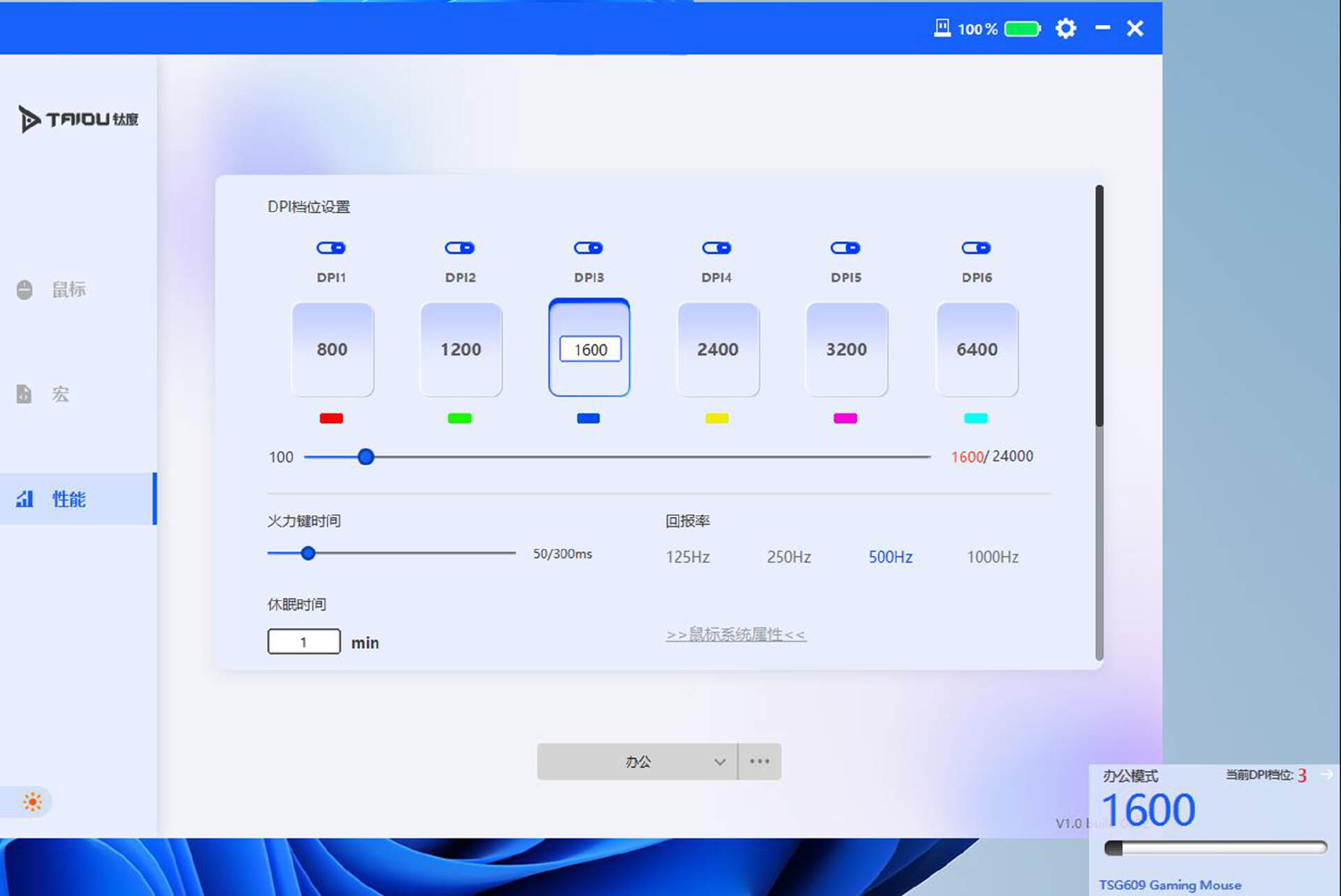The height and width of the screenshot is (896, 1341).
Task: Minimize the Taidu driver window
Action: click(x=1103, y=28)
